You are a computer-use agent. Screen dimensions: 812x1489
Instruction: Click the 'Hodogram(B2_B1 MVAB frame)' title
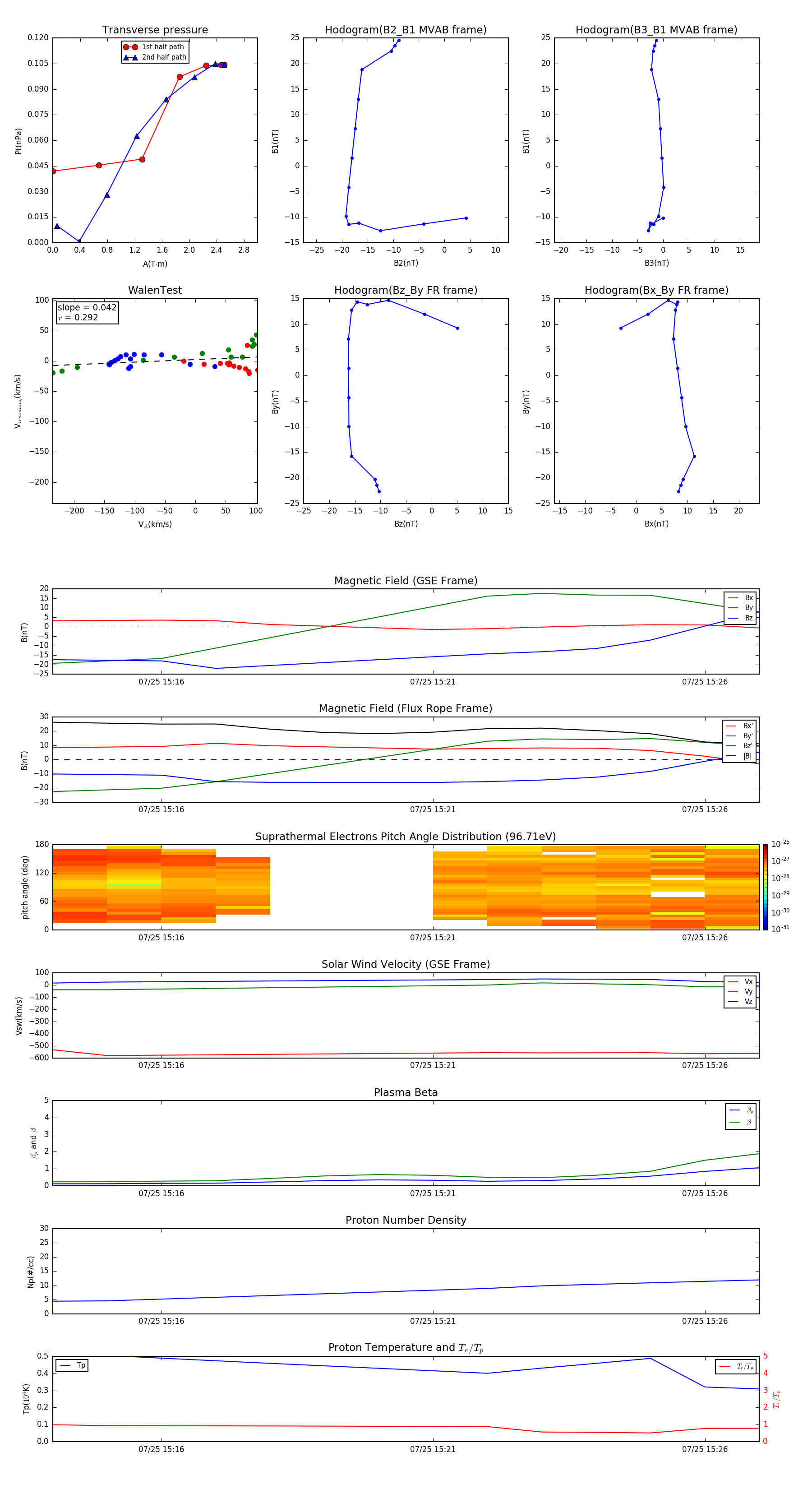click(x=406, y=30)
